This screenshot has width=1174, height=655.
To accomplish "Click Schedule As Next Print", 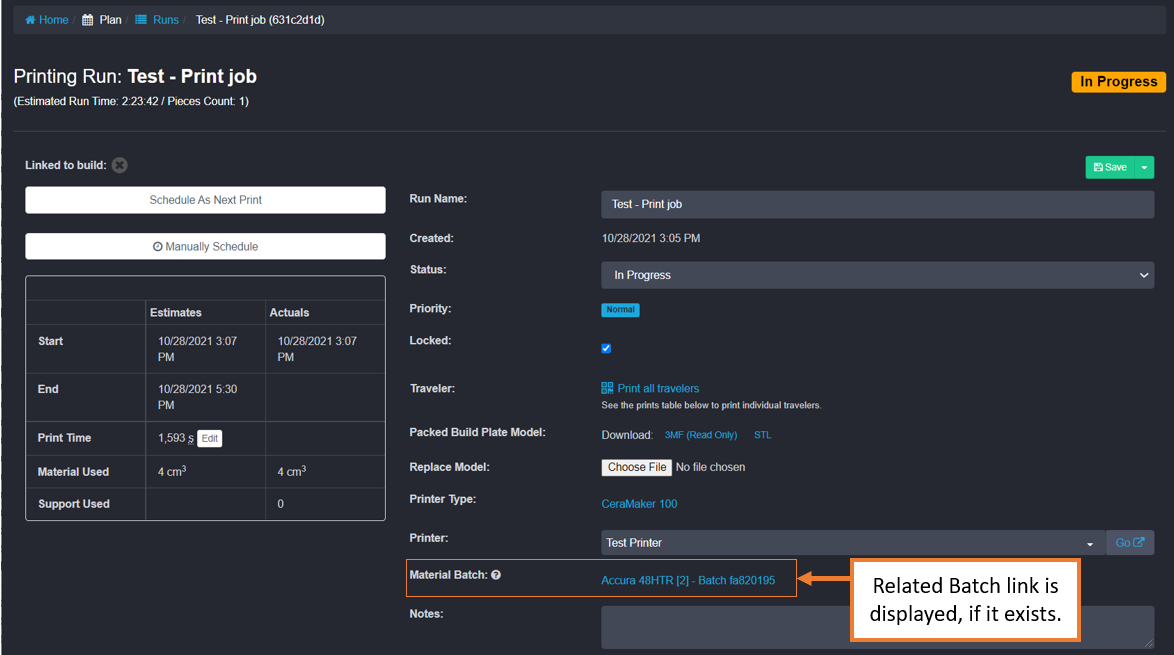I will pyautogui.click(x=205, y=200).
